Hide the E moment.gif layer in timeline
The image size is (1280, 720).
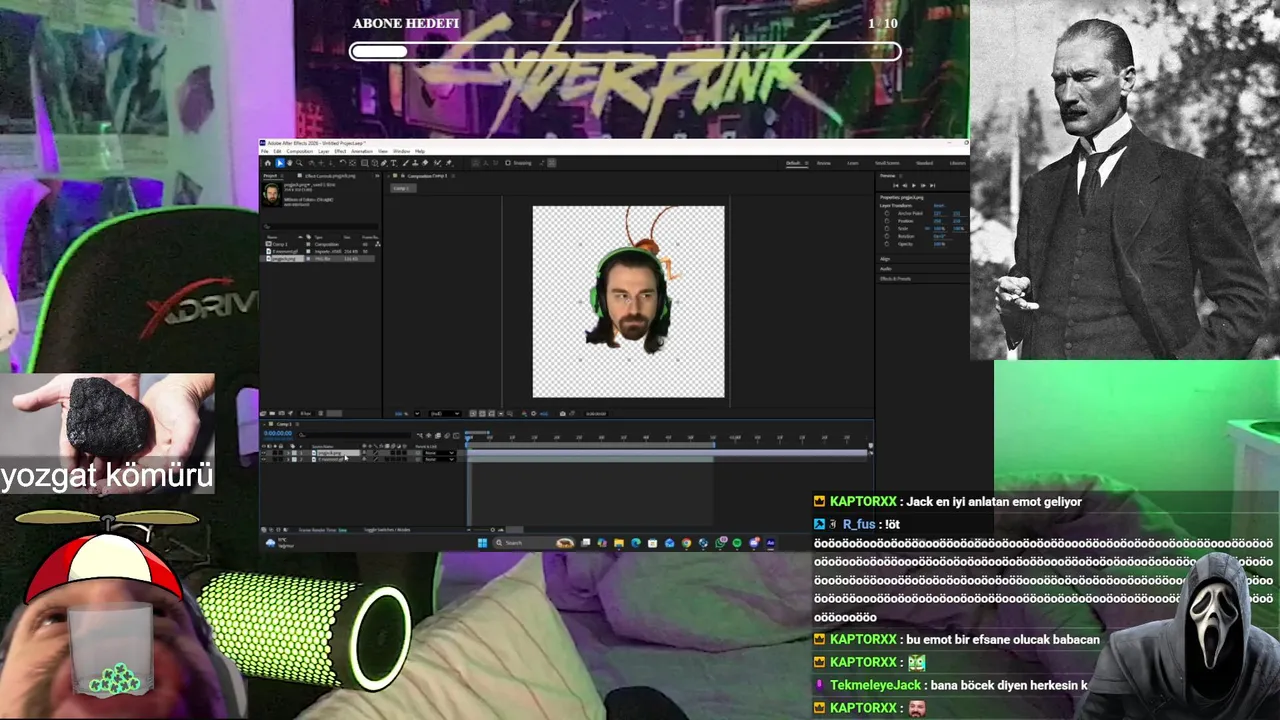pyautogui.click(x=264, y=459)
